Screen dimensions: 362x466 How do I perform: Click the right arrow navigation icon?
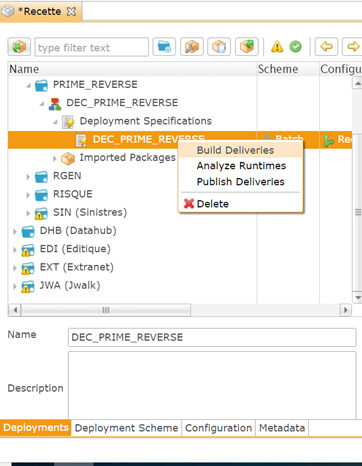(353, 47)
